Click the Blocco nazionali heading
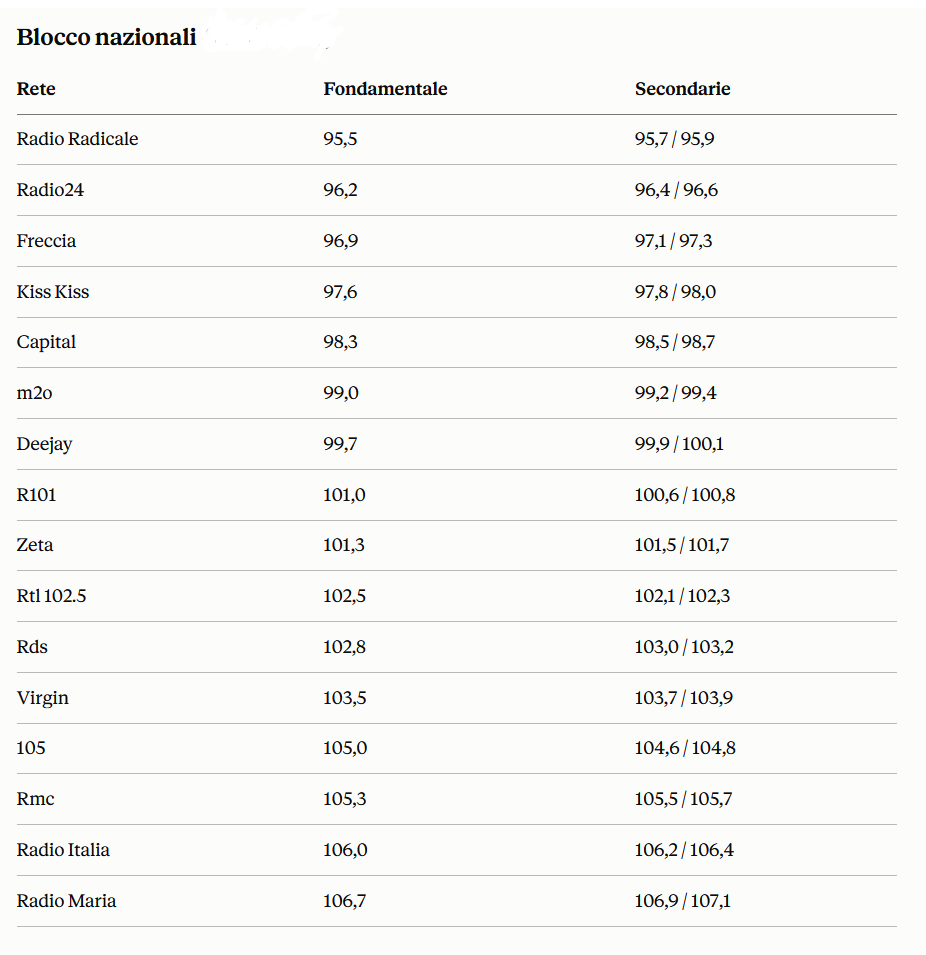Image resolution: width=926 pixels, height=955 pixels. (106, 37)
